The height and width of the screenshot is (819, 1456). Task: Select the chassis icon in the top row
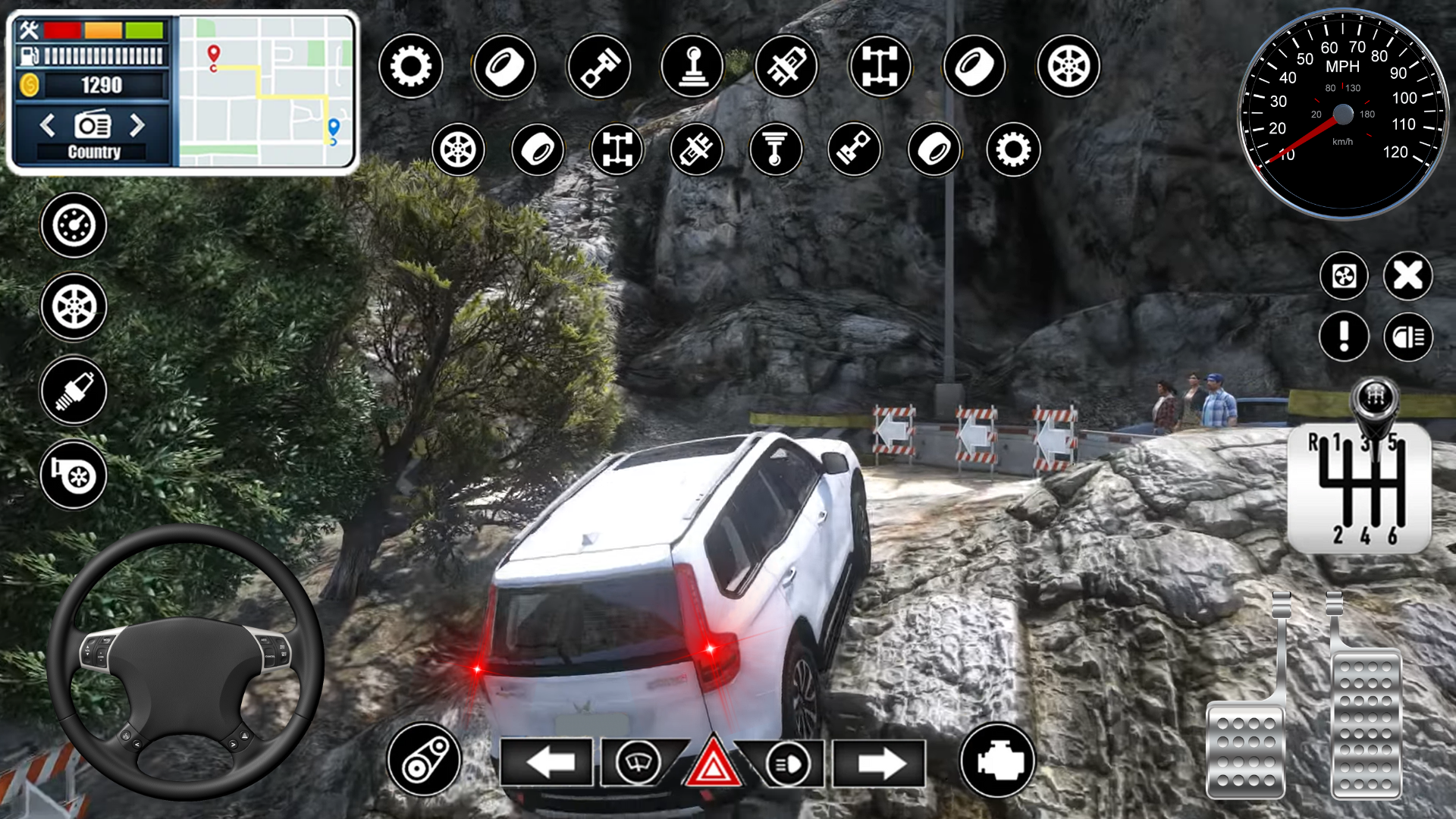pyautogui.click(x=880, y=67)
